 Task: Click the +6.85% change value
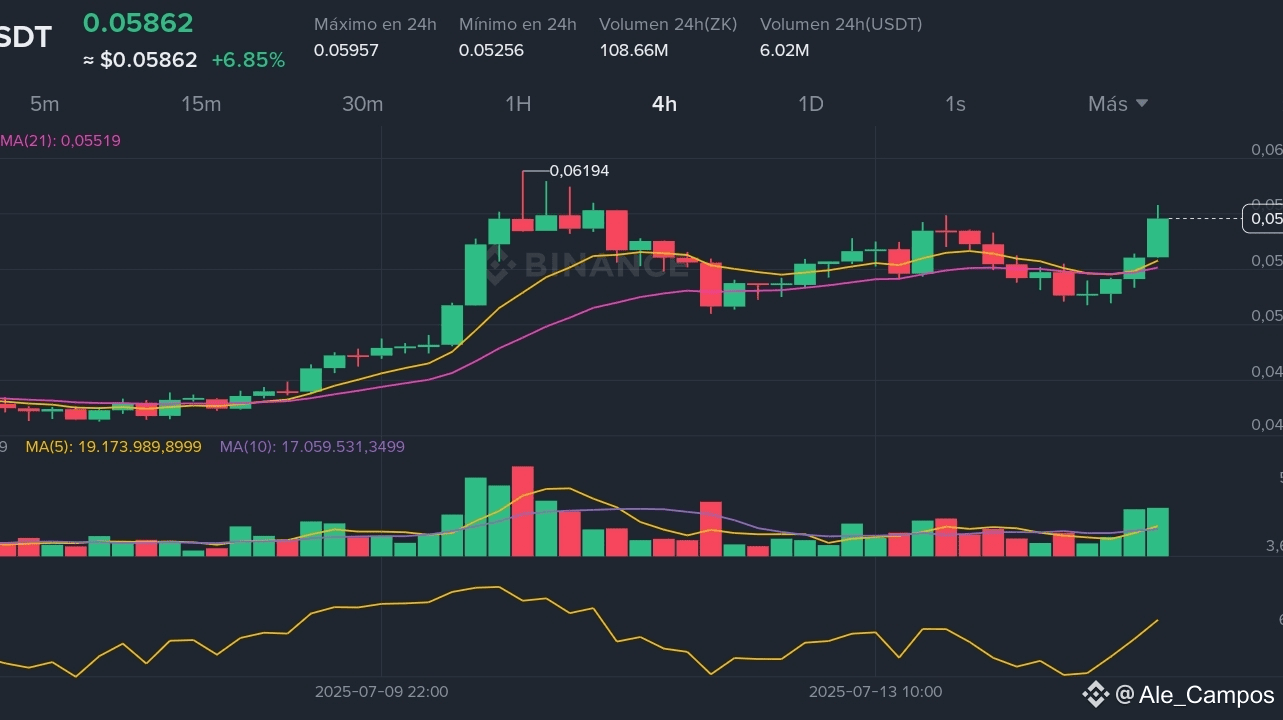click(248, 60)
